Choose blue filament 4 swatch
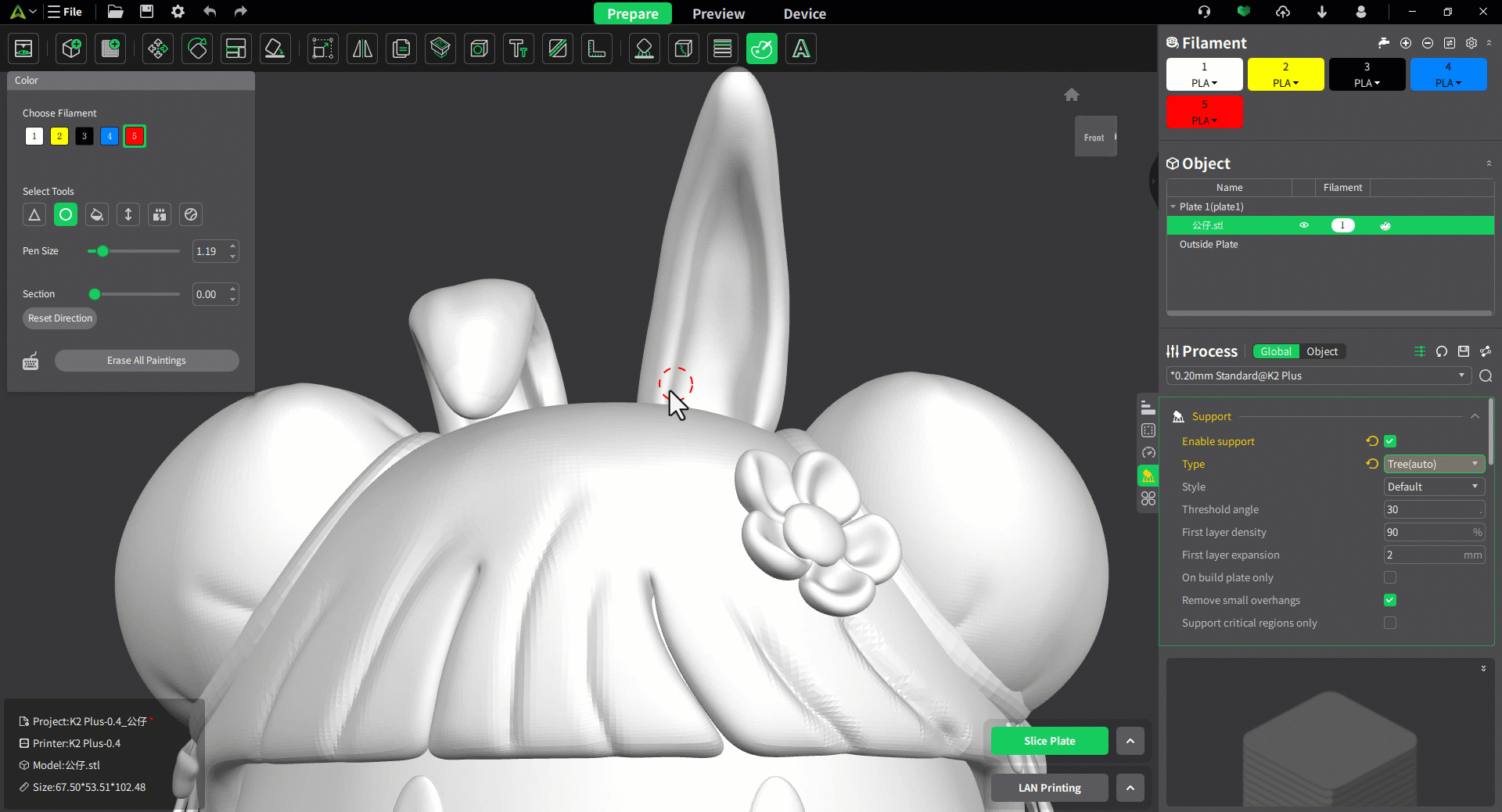The width and height of the screenshot is (1502, 812). [x=110, y=136]
